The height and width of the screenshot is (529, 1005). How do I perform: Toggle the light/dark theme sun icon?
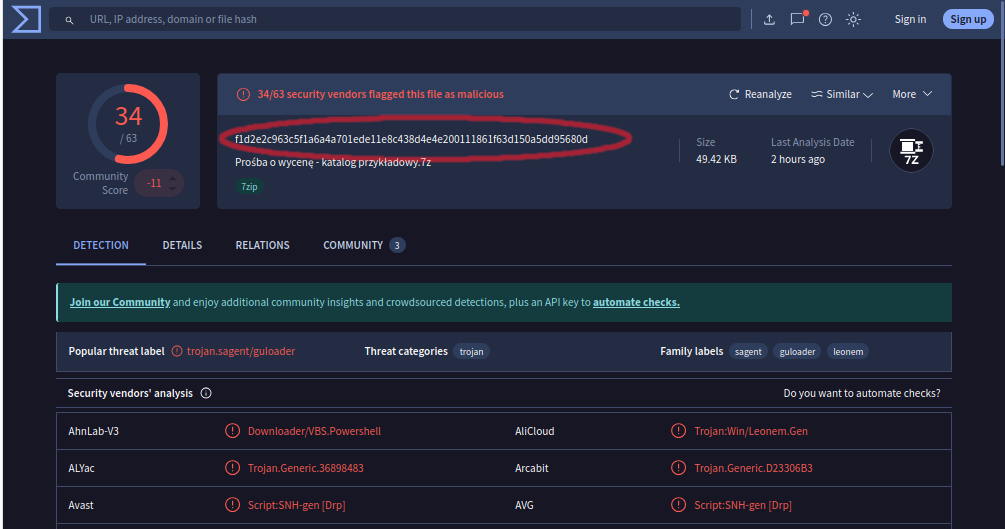pos(853,19)
